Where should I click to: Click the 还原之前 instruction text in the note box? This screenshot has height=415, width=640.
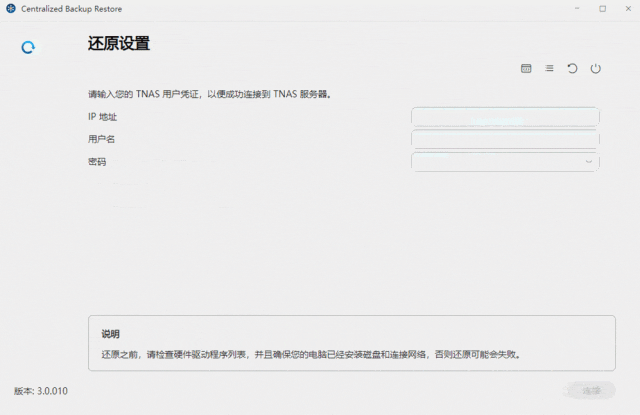coord(312,354)
